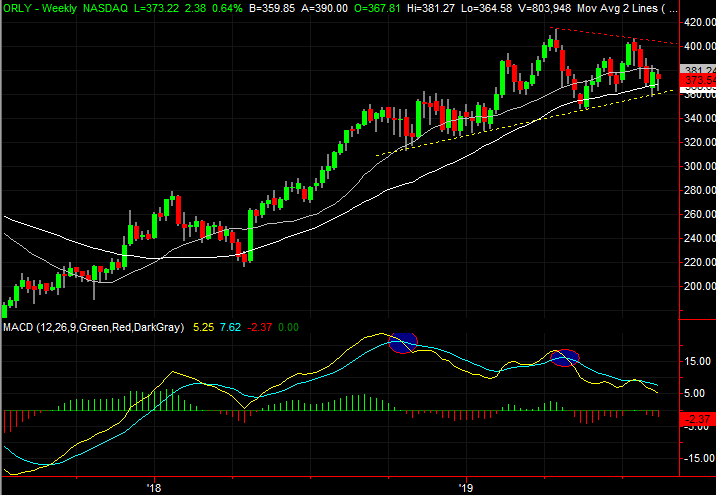This screenshot has height=495, width=716.
Task: Click the 15.00 MACD axis label
Action: tap(698, 361)
